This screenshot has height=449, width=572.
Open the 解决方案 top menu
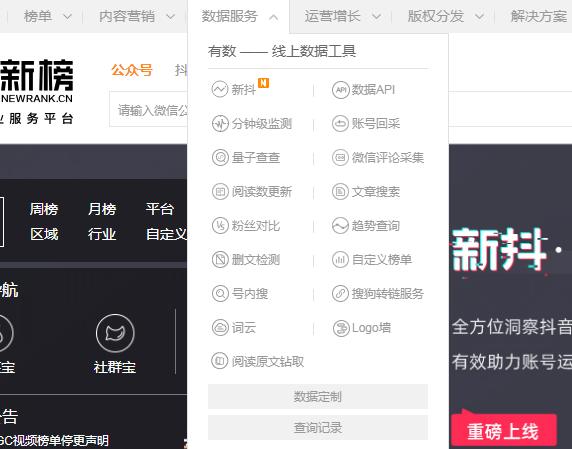539,16
